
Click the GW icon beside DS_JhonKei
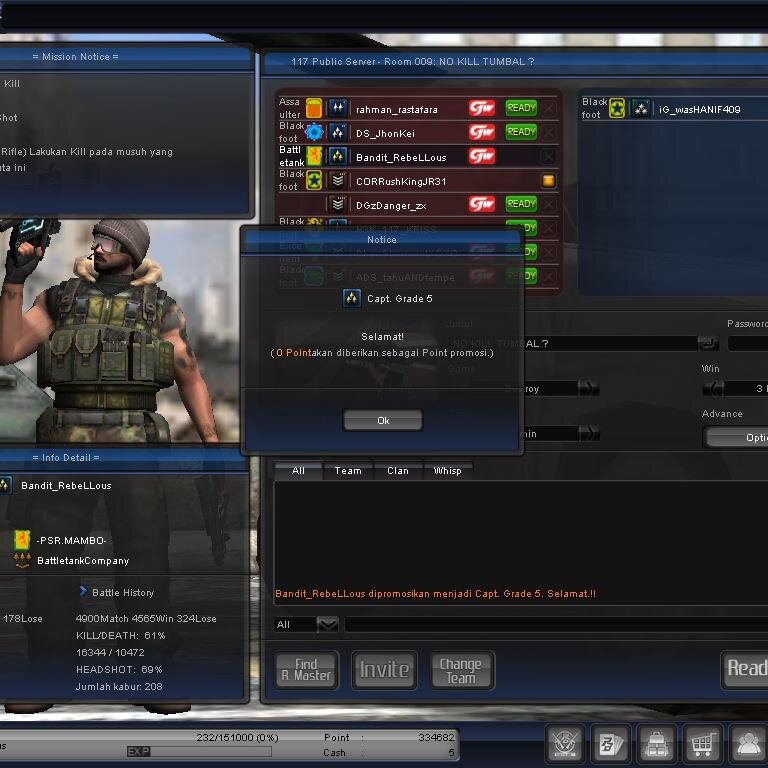pyautogui.click(x=482, y=132)
